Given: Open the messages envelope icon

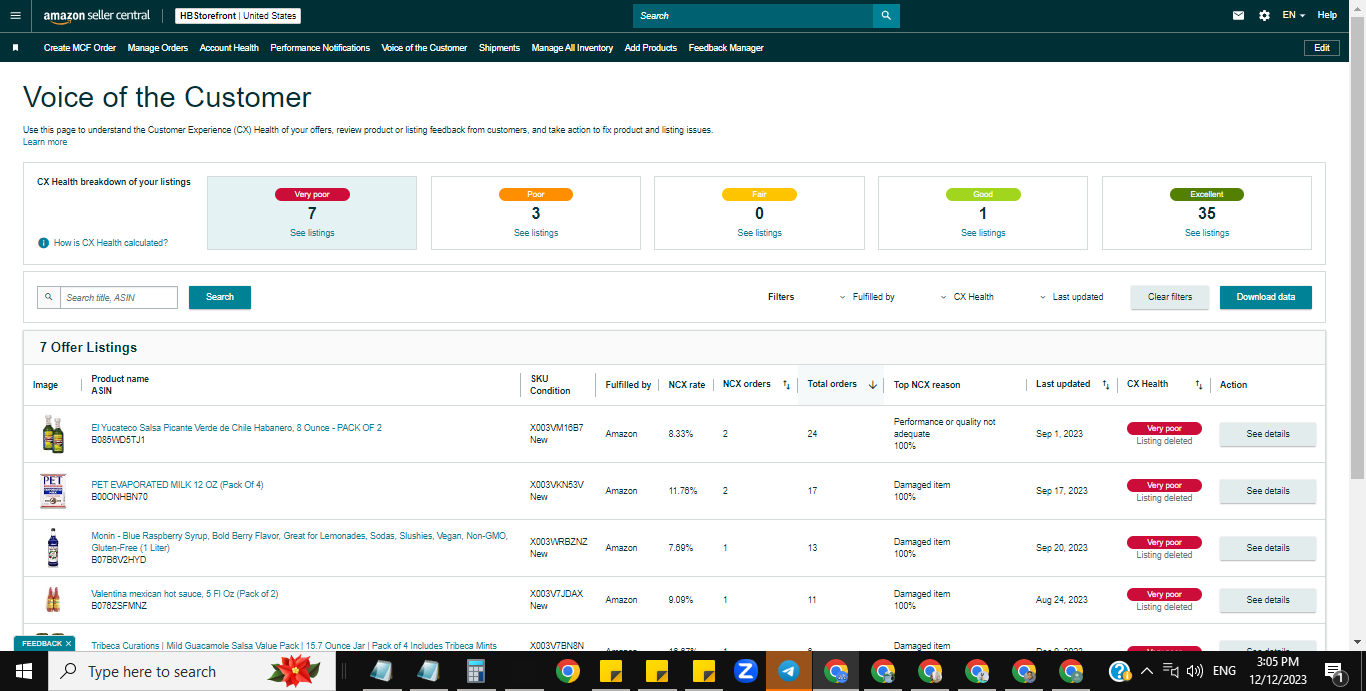Looking at the screenshot, I should (x=1238, y=15).
